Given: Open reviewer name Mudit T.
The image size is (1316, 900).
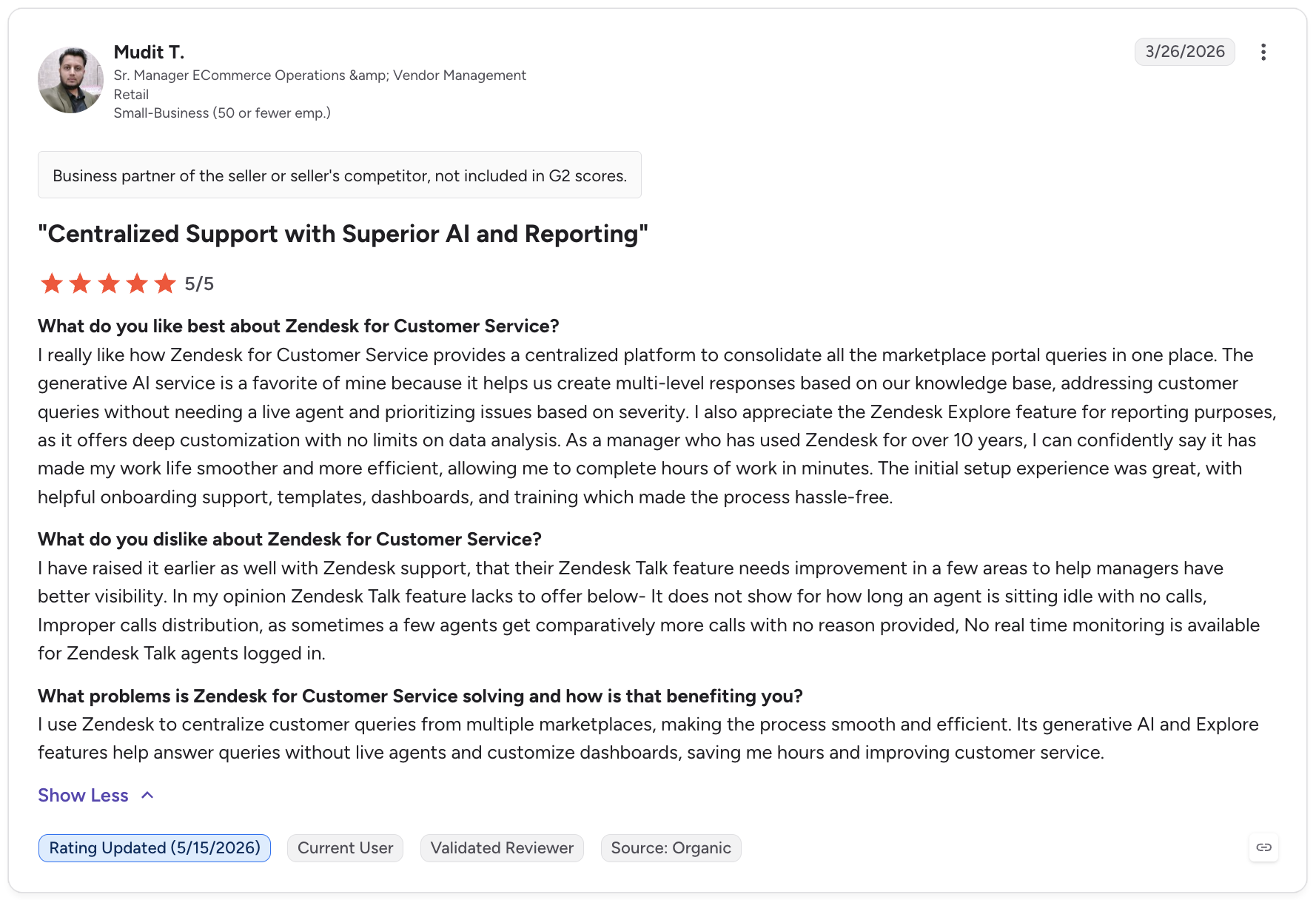Looking at the screenshot, I should point(149,52).
